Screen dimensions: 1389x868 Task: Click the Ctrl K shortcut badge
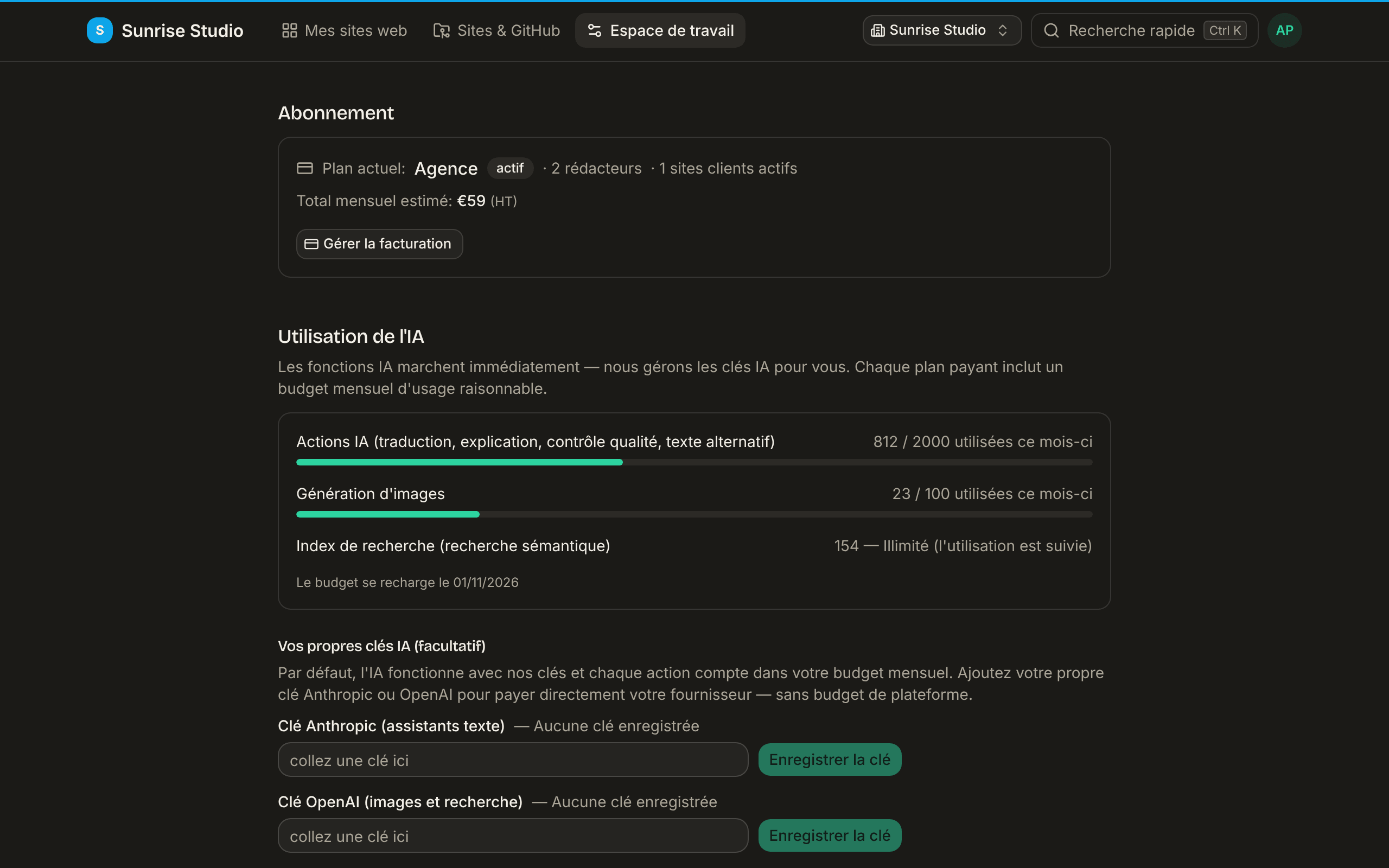tap(1225, 30)
